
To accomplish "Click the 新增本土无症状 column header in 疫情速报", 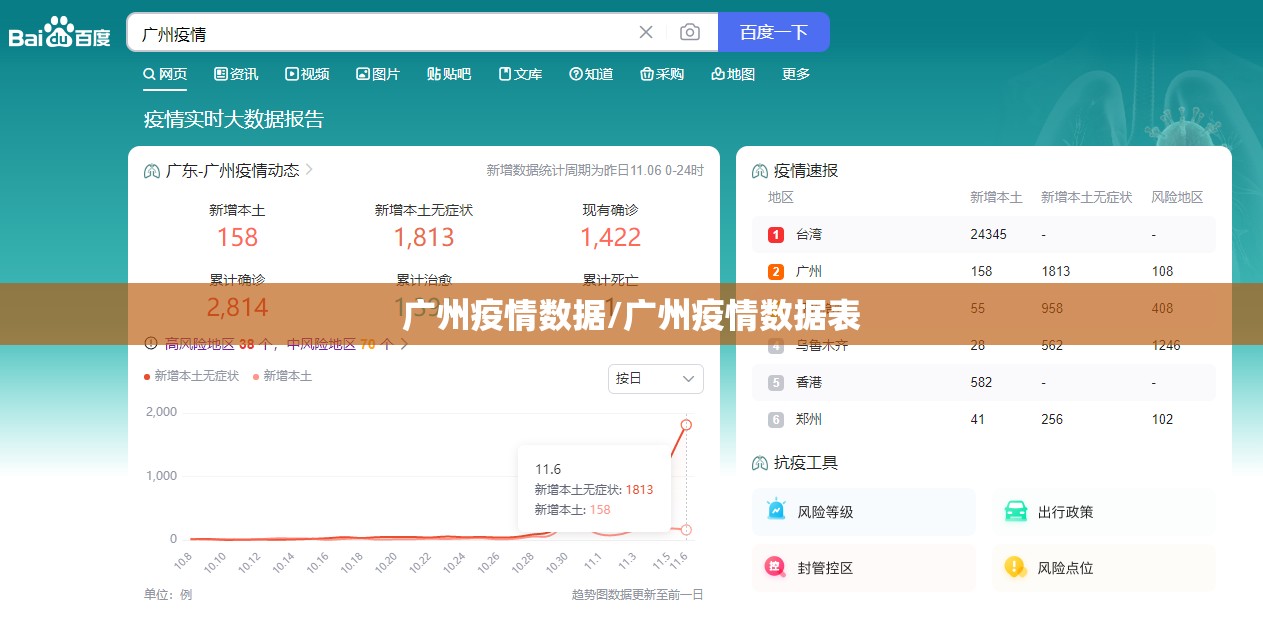I will pyautogui.click(x=1086, y=197).
